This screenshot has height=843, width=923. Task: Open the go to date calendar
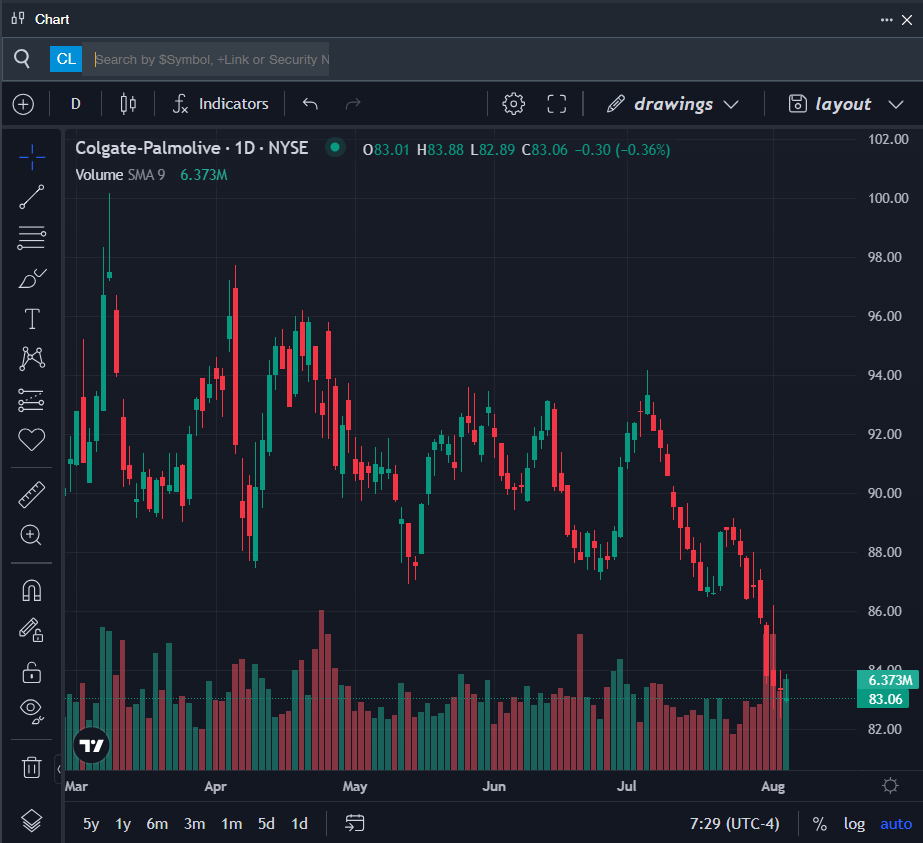click(x=354, y=823)
